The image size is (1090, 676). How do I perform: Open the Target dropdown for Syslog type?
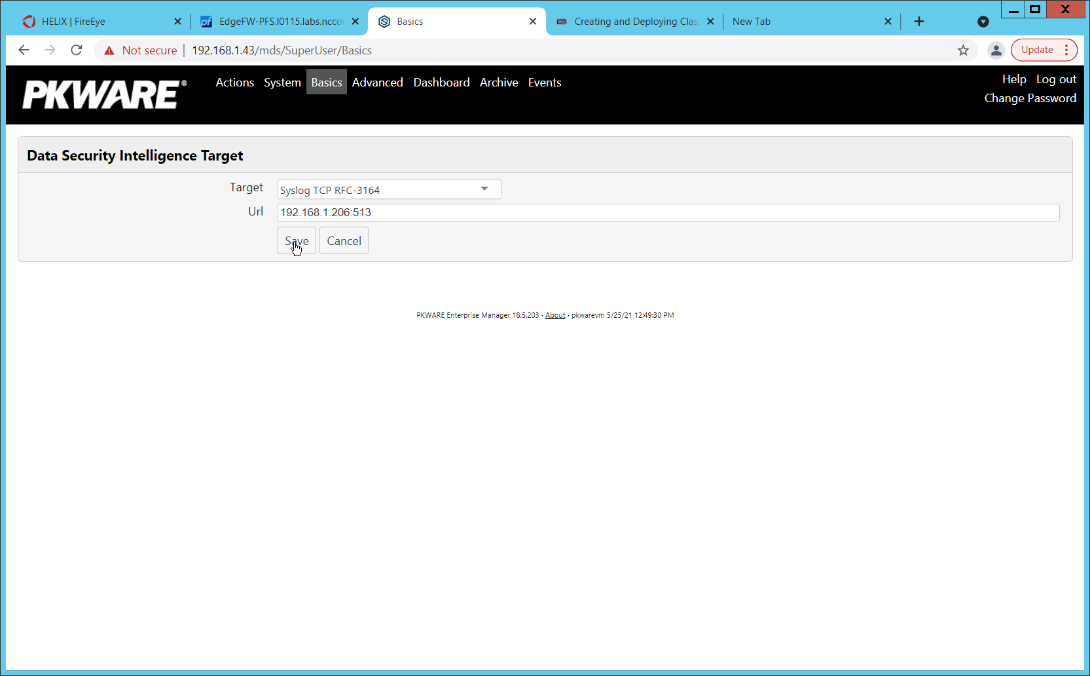point(389,189)
